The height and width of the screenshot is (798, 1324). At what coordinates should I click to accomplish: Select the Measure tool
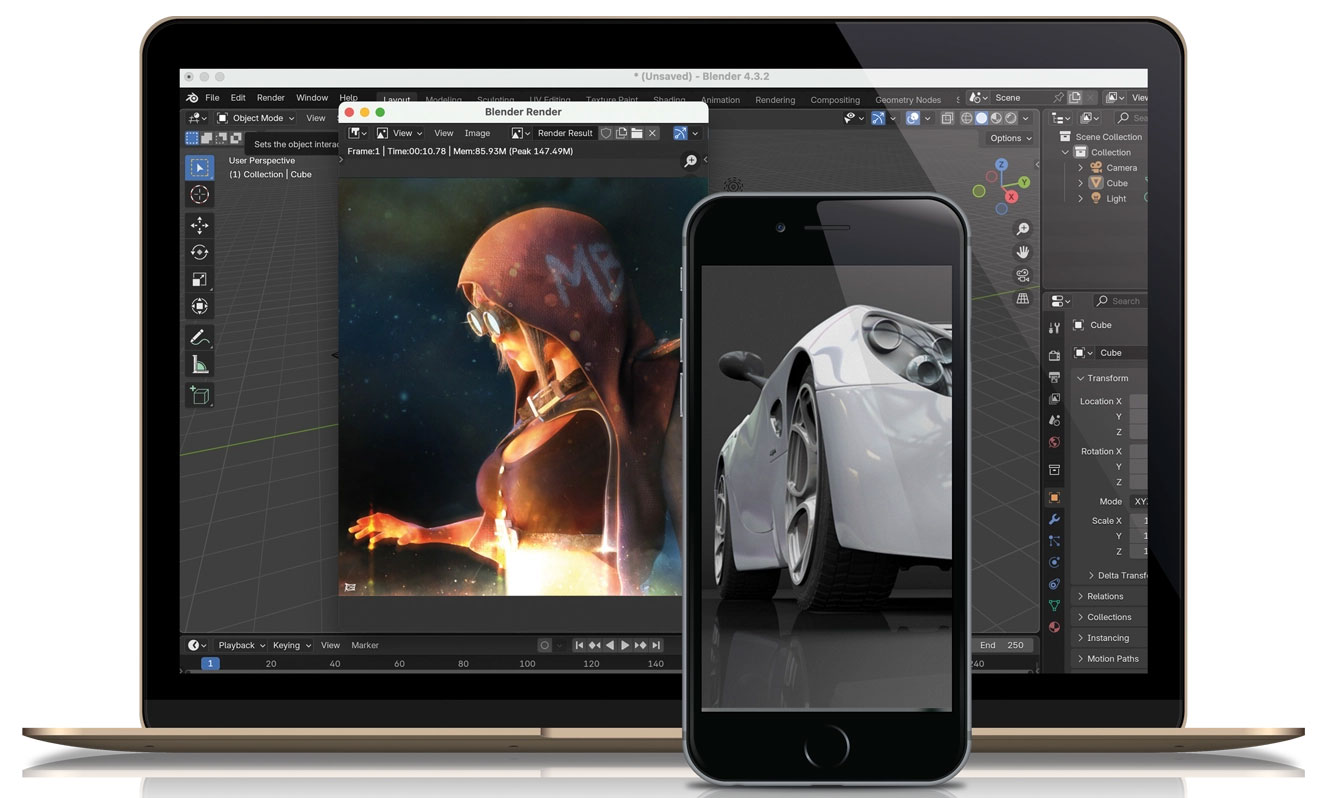pos(199,365)
